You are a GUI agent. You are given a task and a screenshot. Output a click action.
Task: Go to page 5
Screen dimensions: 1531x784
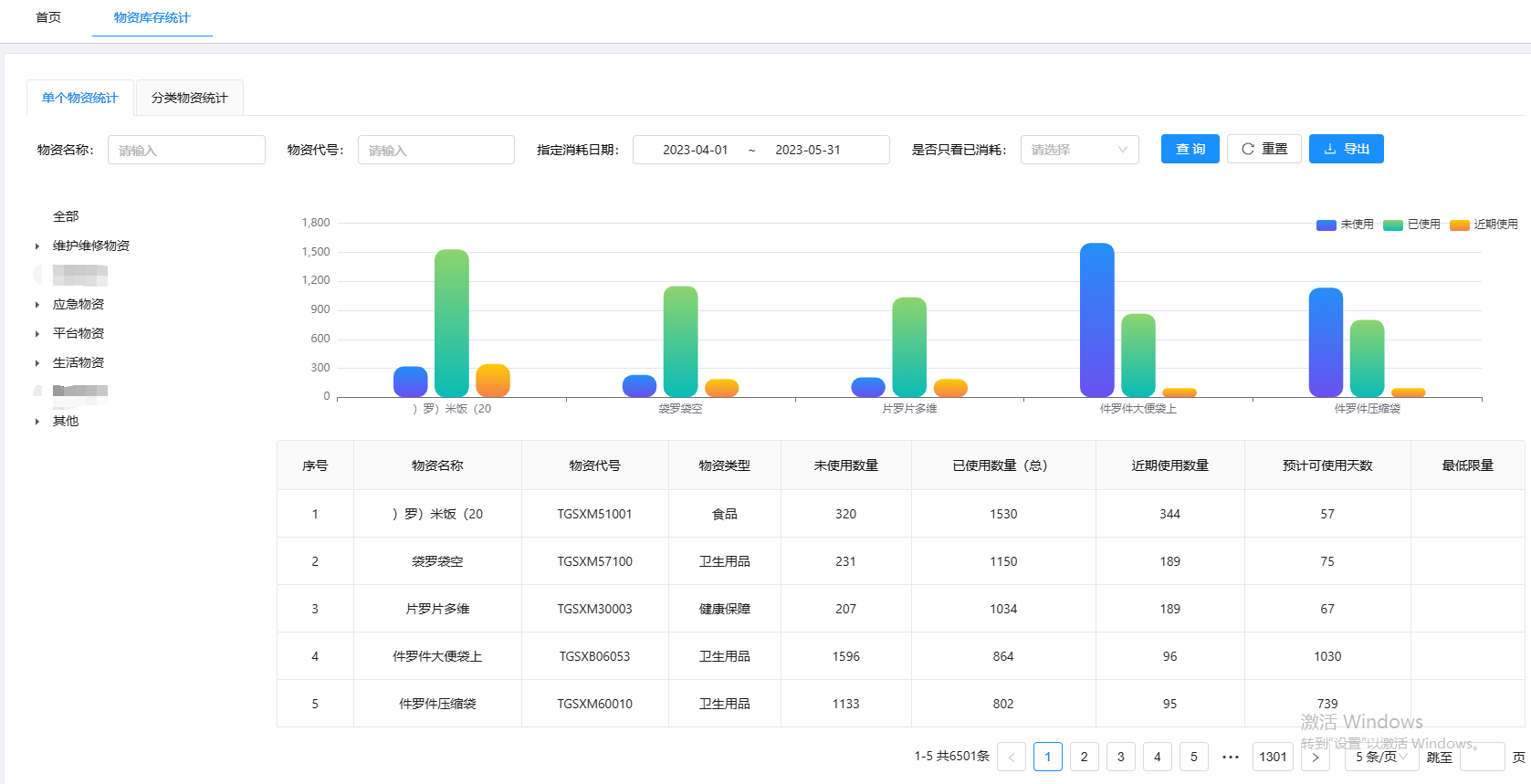pyautogui.click(x=1194, y=757)
